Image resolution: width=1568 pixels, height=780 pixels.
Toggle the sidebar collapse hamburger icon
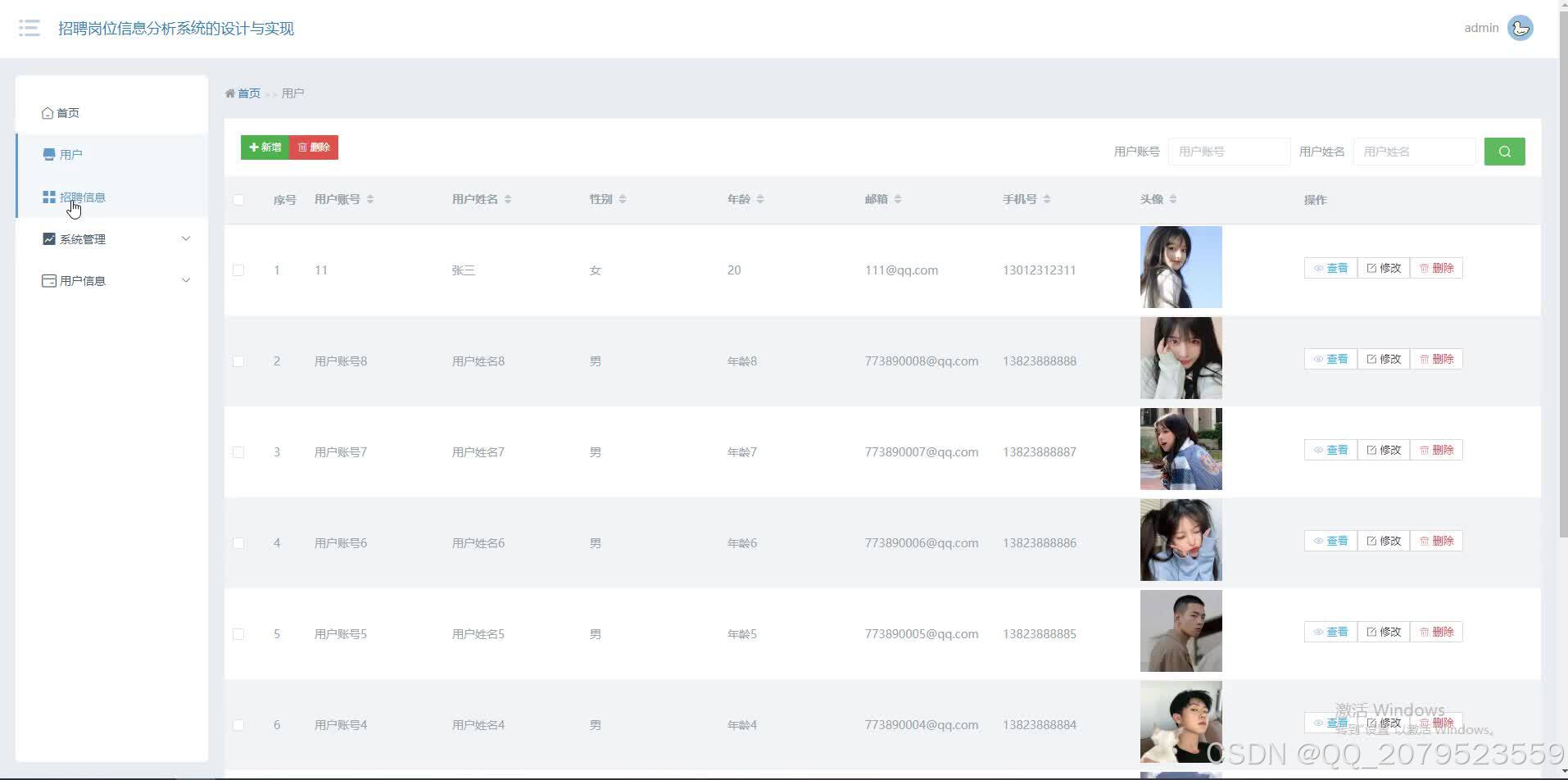point(29,29)
